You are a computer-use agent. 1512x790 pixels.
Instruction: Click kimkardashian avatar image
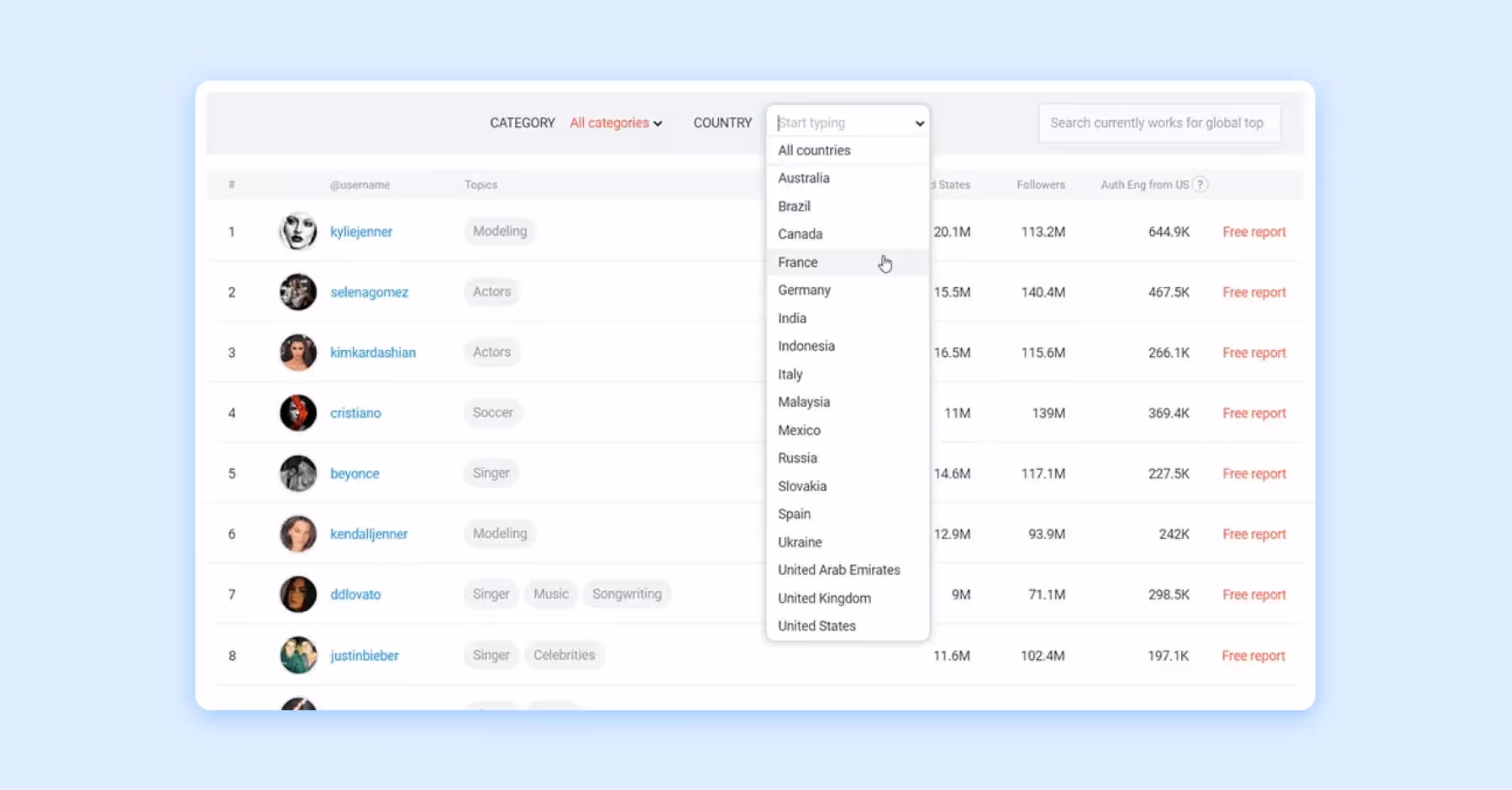pos(298,353)
